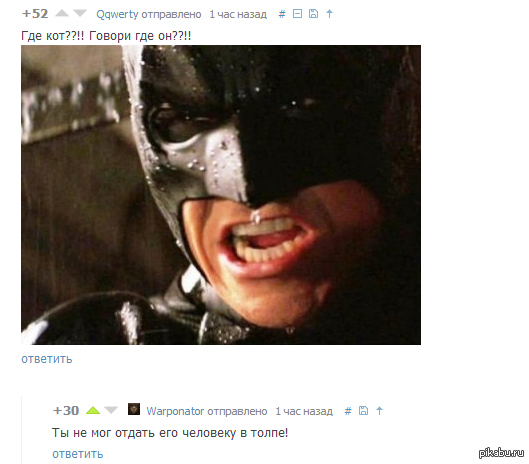
Task: Open Warponator's avatar picture
Action: click(134, 409)
